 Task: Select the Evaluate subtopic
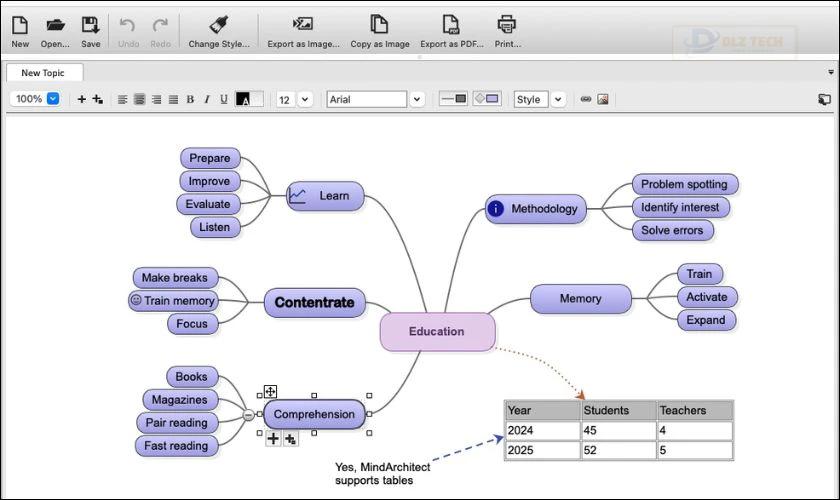click(x=208, y=204)
